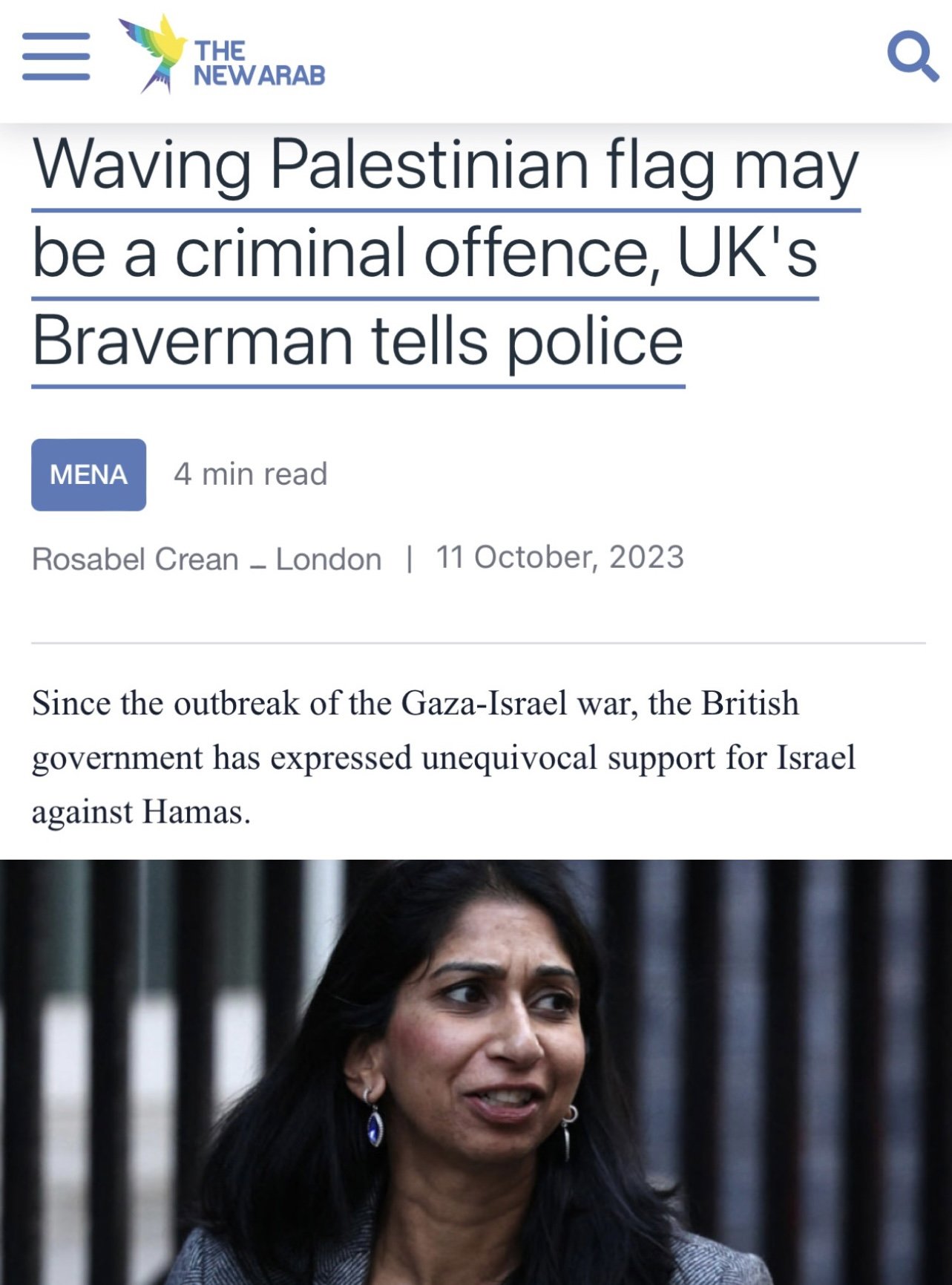Click the 11 October, 2023 date
952x1285 pixels.
coord(560,558)
